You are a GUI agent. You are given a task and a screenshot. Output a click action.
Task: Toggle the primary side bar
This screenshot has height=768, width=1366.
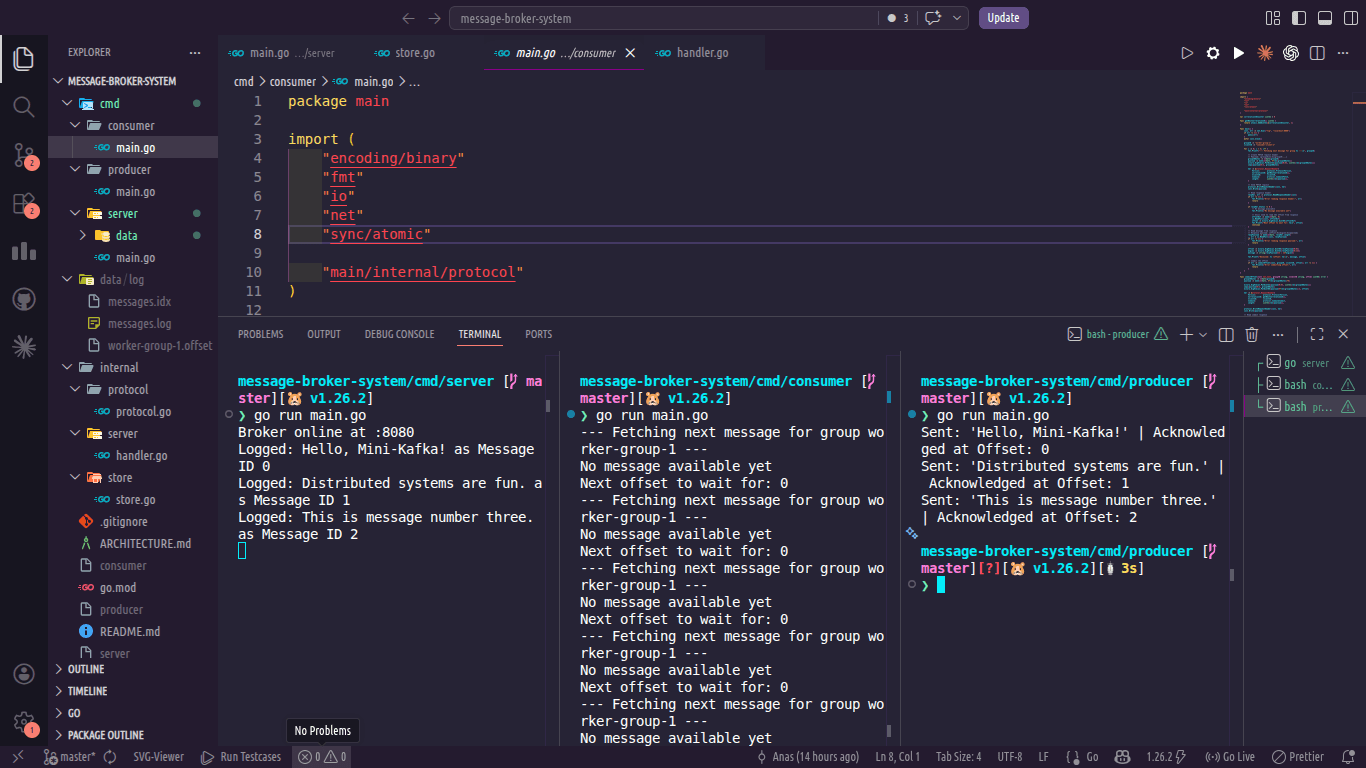1299,18
